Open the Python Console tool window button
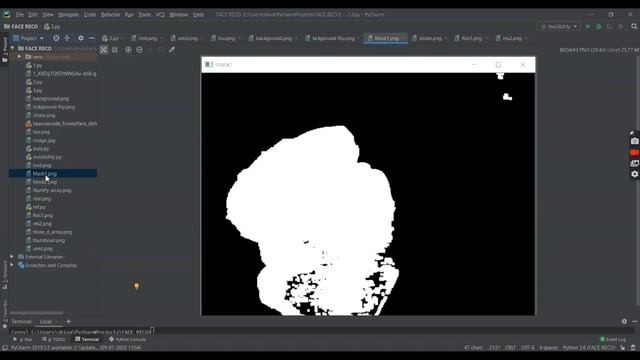Image resolution: width=640 pixels, height=360 pixels. click(x=127, y=339)
